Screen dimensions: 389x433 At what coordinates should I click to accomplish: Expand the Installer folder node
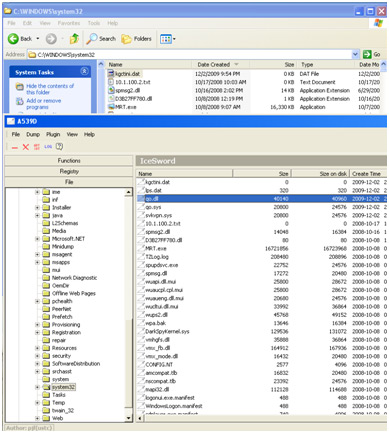click(x=38, y=208)
